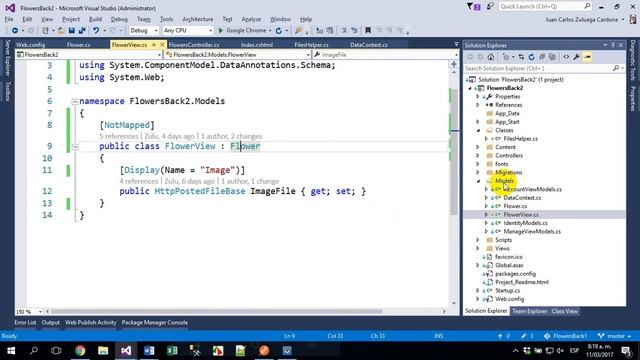Collapse the Models folder
Viewport: 640px width, 360px height.
point(478,181)
